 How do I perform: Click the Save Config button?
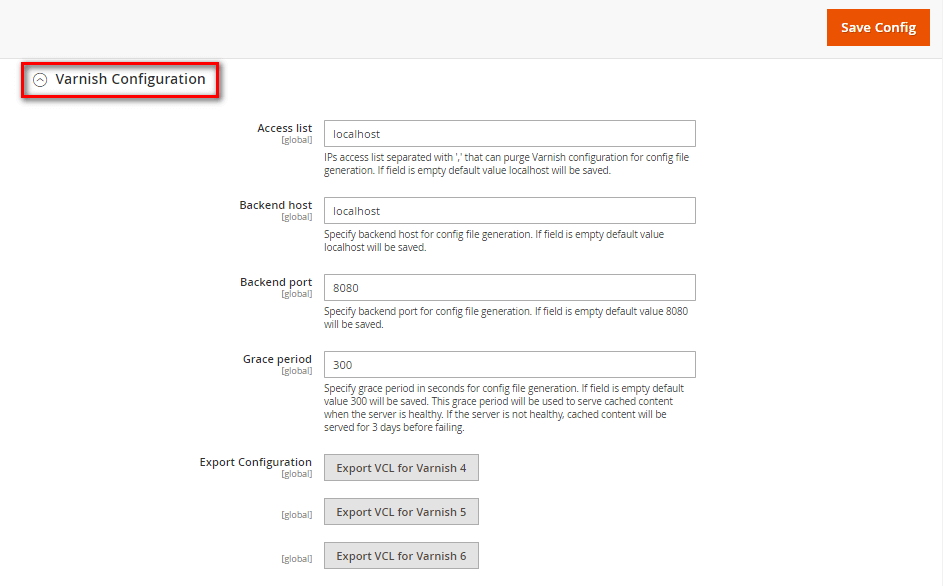[x=878, y=28]
